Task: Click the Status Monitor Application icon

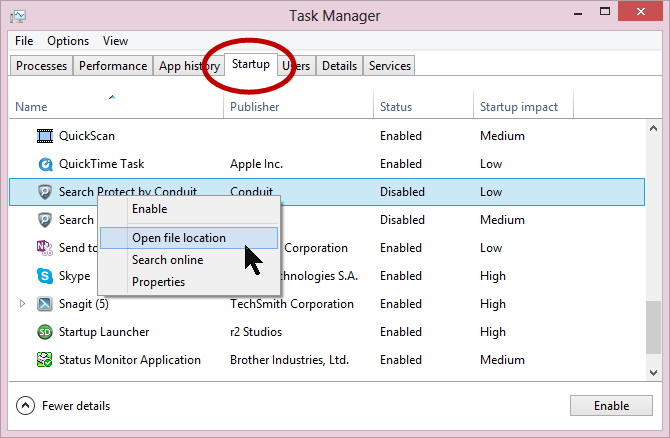Action: pos(45,360)
